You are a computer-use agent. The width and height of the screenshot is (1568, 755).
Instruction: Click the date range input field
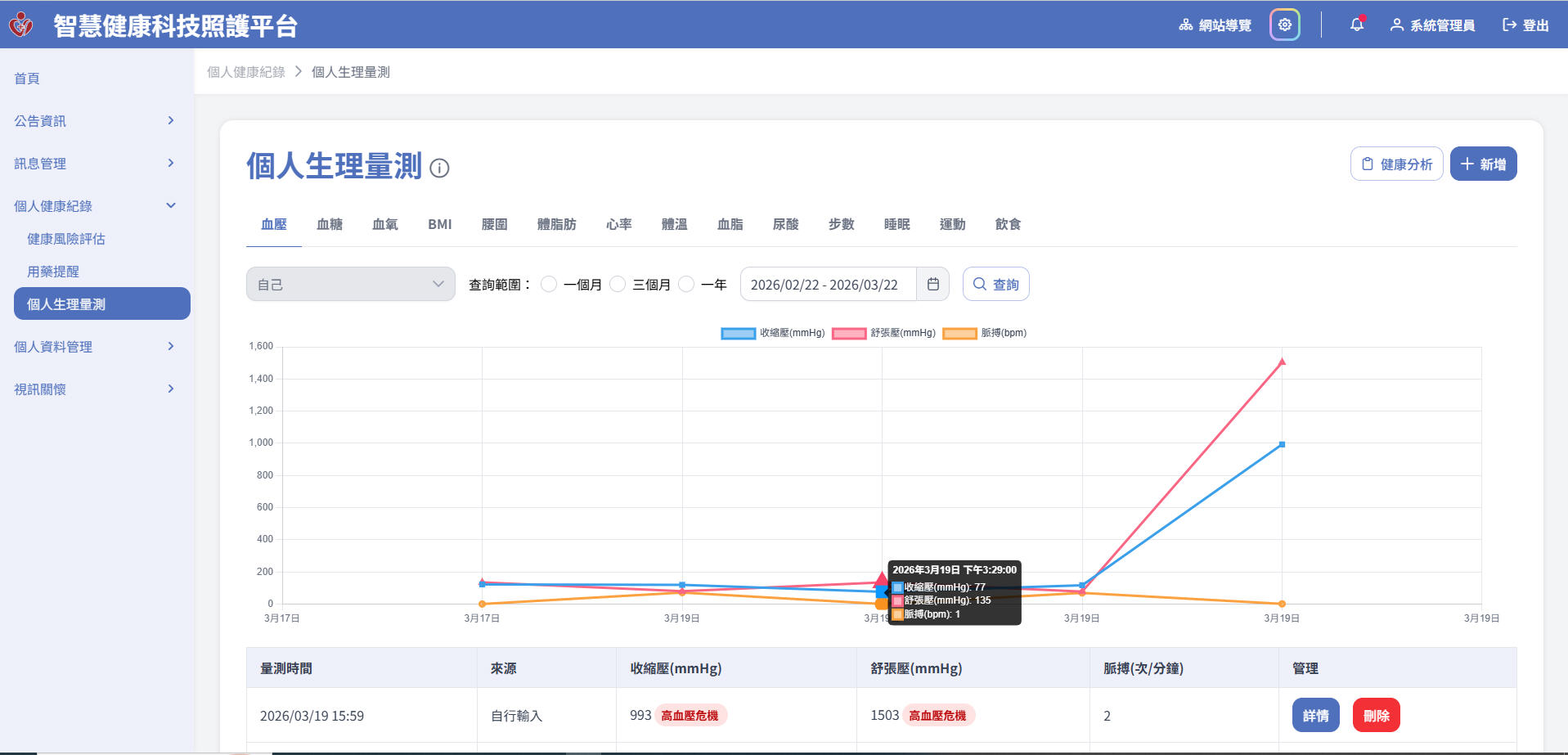(826, 285)
